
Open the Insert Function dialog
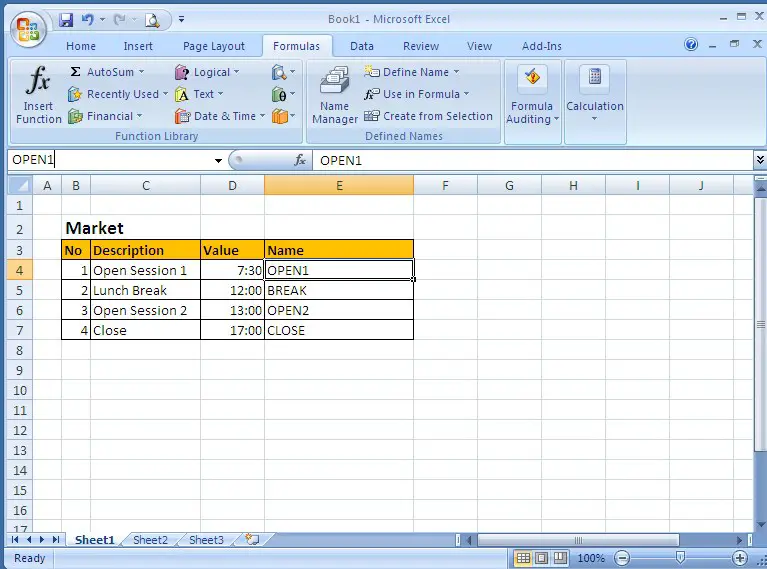click(39, 95)
